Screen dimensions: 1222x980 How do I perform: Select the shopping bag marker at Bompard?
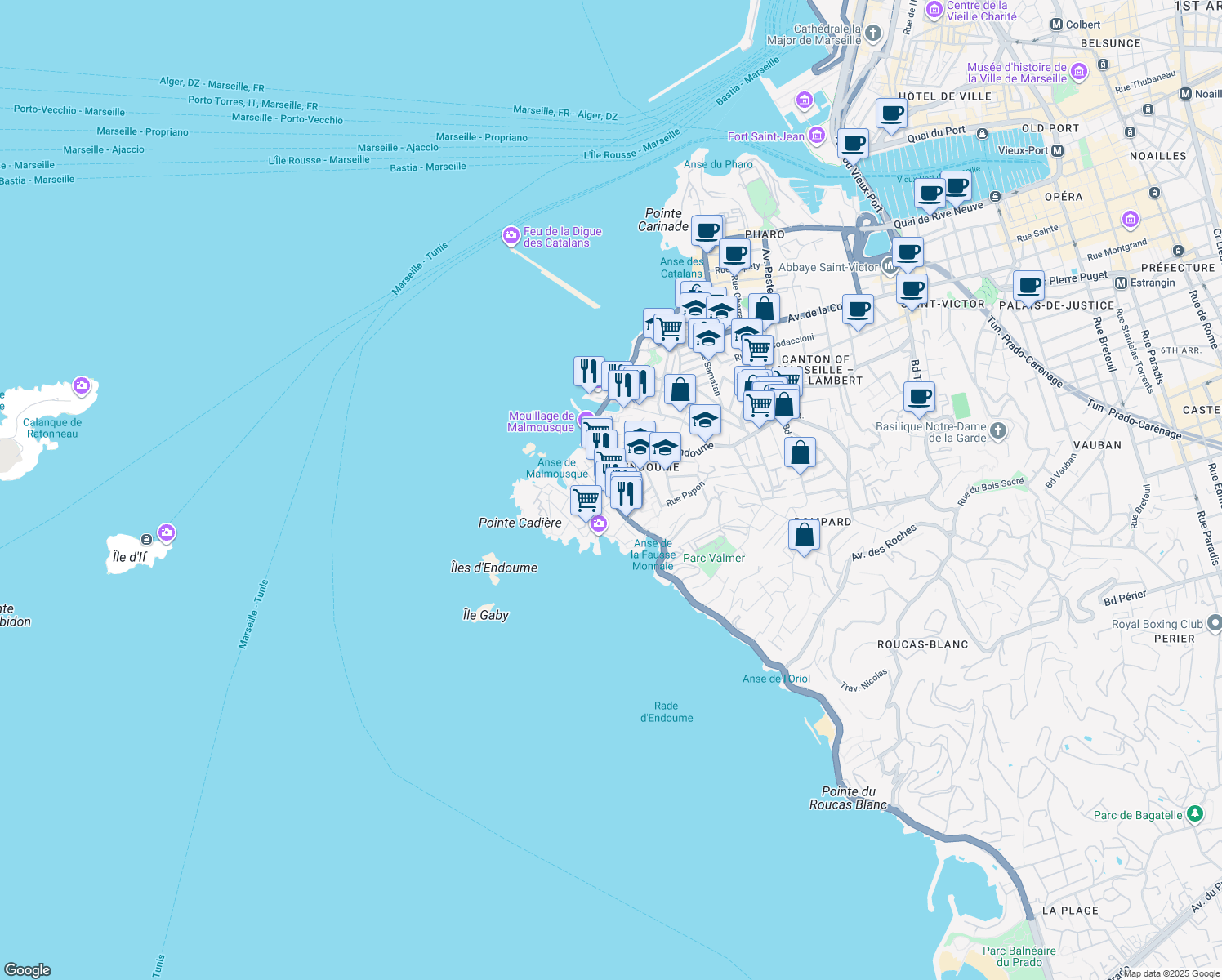[805, 536]
